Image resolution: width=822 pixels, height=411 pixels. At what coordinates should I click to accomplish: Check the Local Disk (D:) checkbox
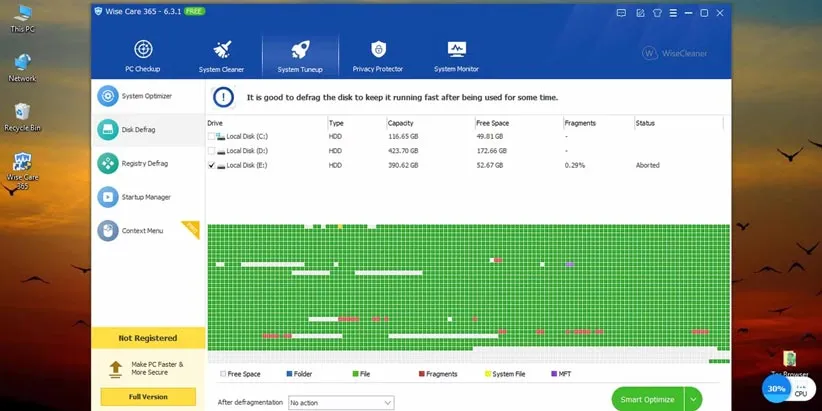click(212, 150)
